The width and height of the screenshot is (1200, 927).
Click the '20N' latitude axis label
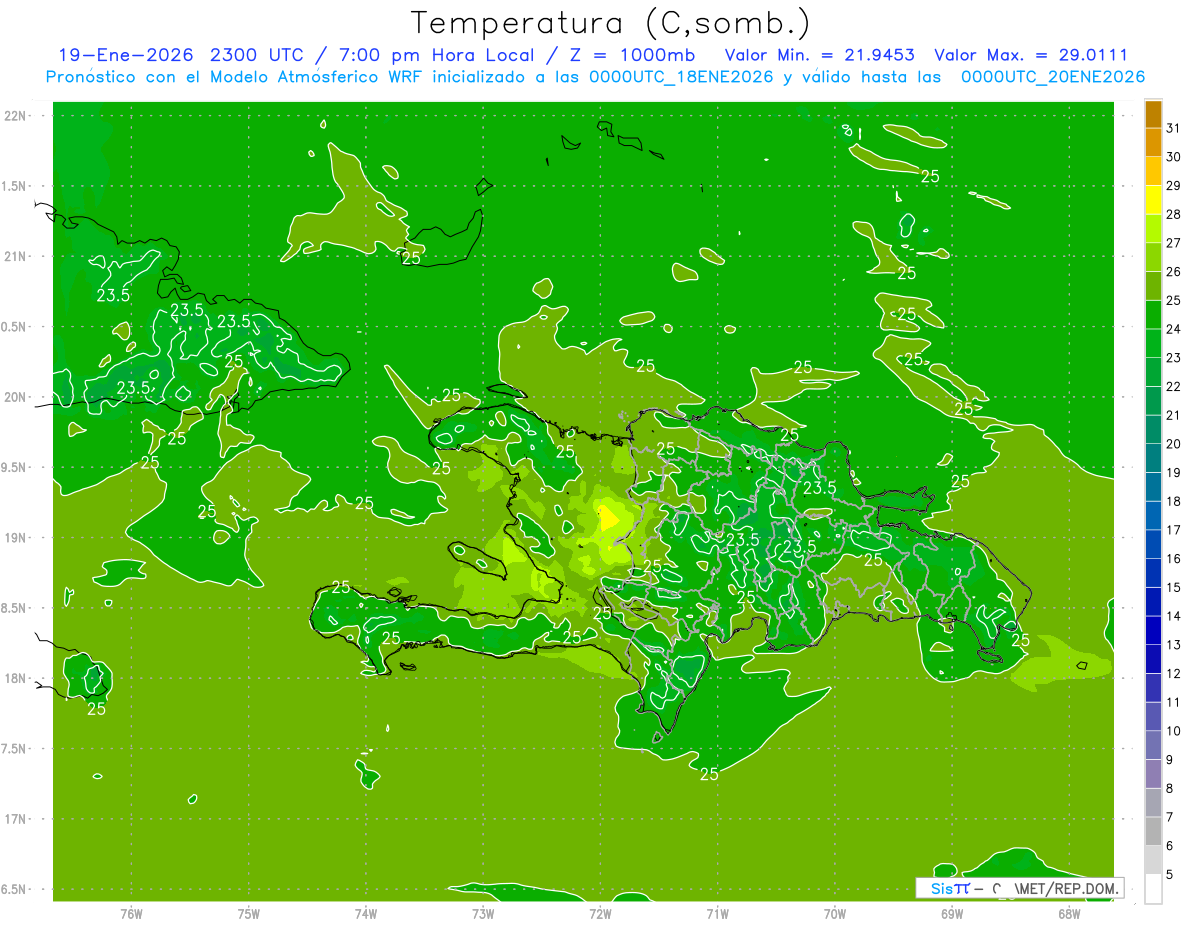tap(14, 397)
